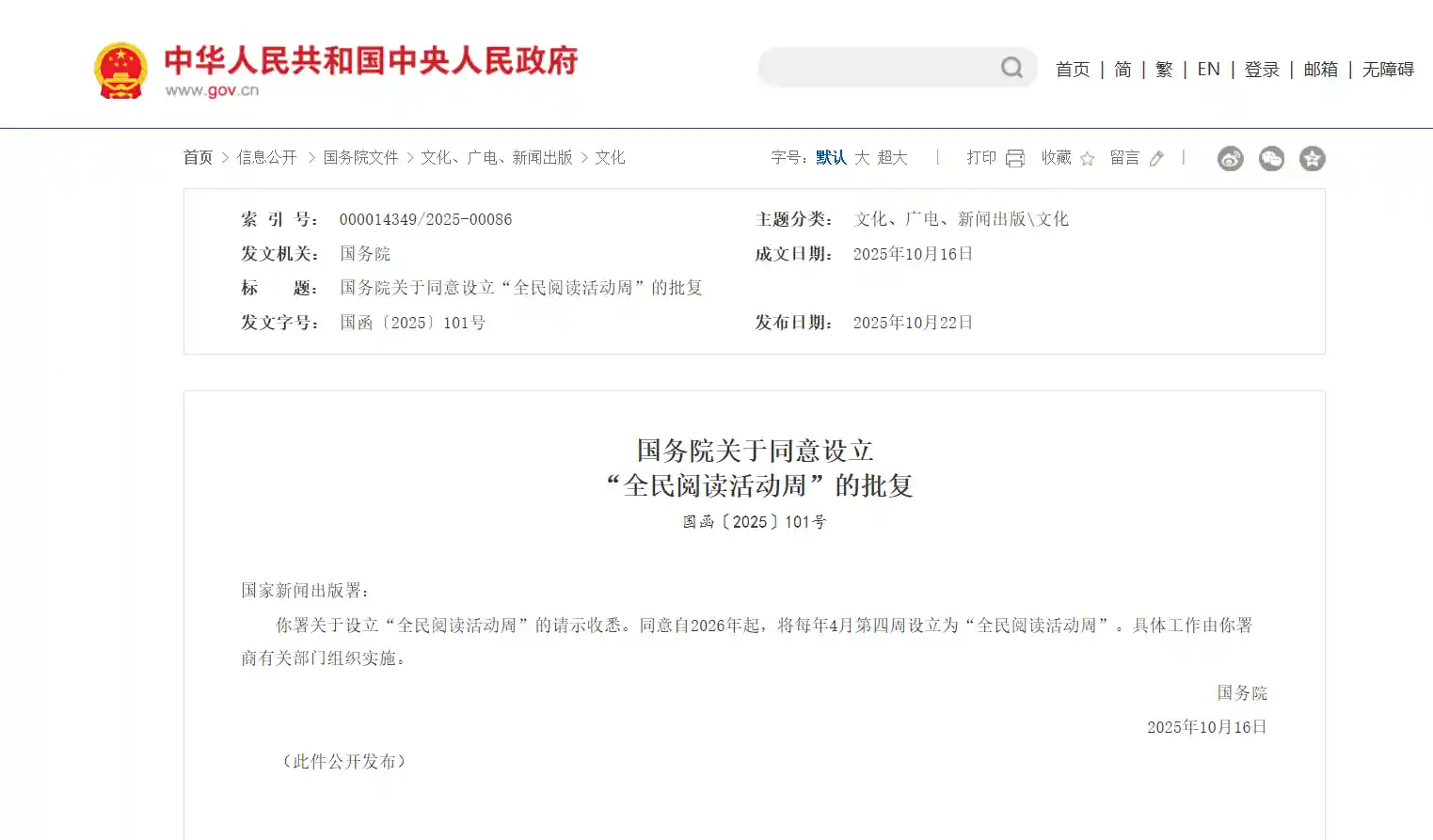Click the printer icon next to 打印
This screenshot has height=840, width=1433.
(x=1014, y=158)
